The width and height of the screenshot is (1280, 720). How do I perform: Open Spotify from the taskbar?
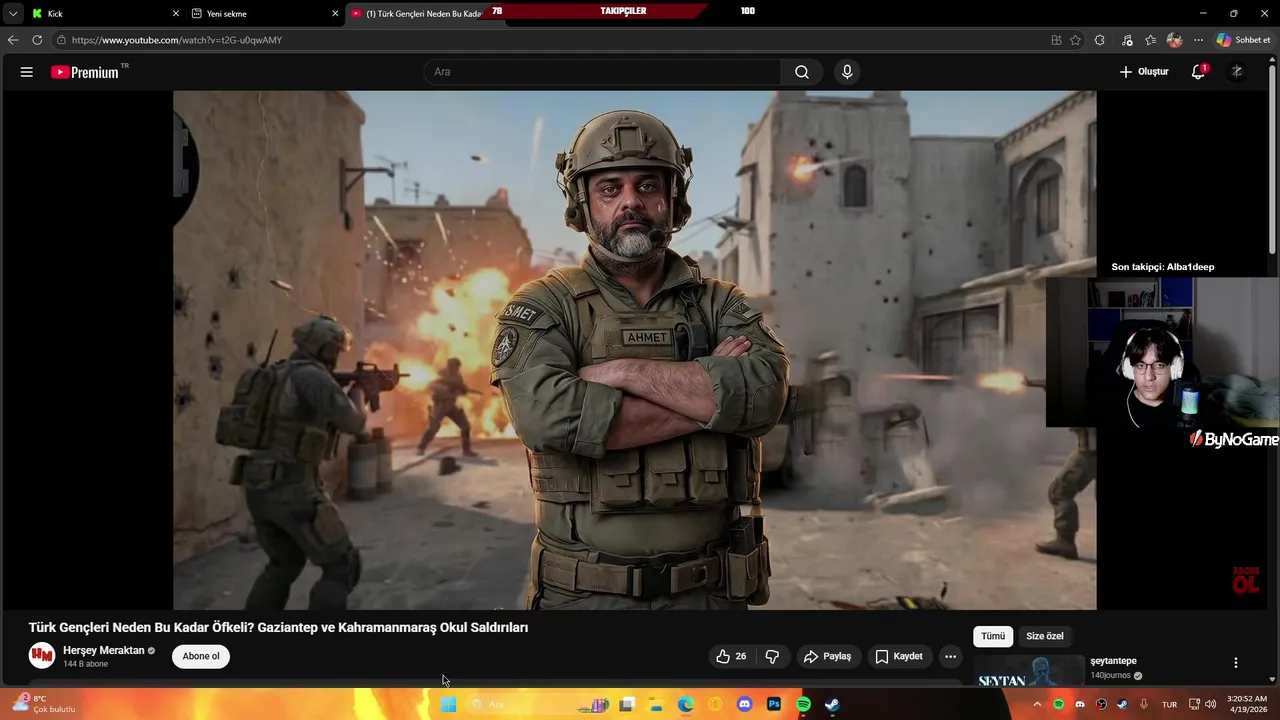point(803,704)
